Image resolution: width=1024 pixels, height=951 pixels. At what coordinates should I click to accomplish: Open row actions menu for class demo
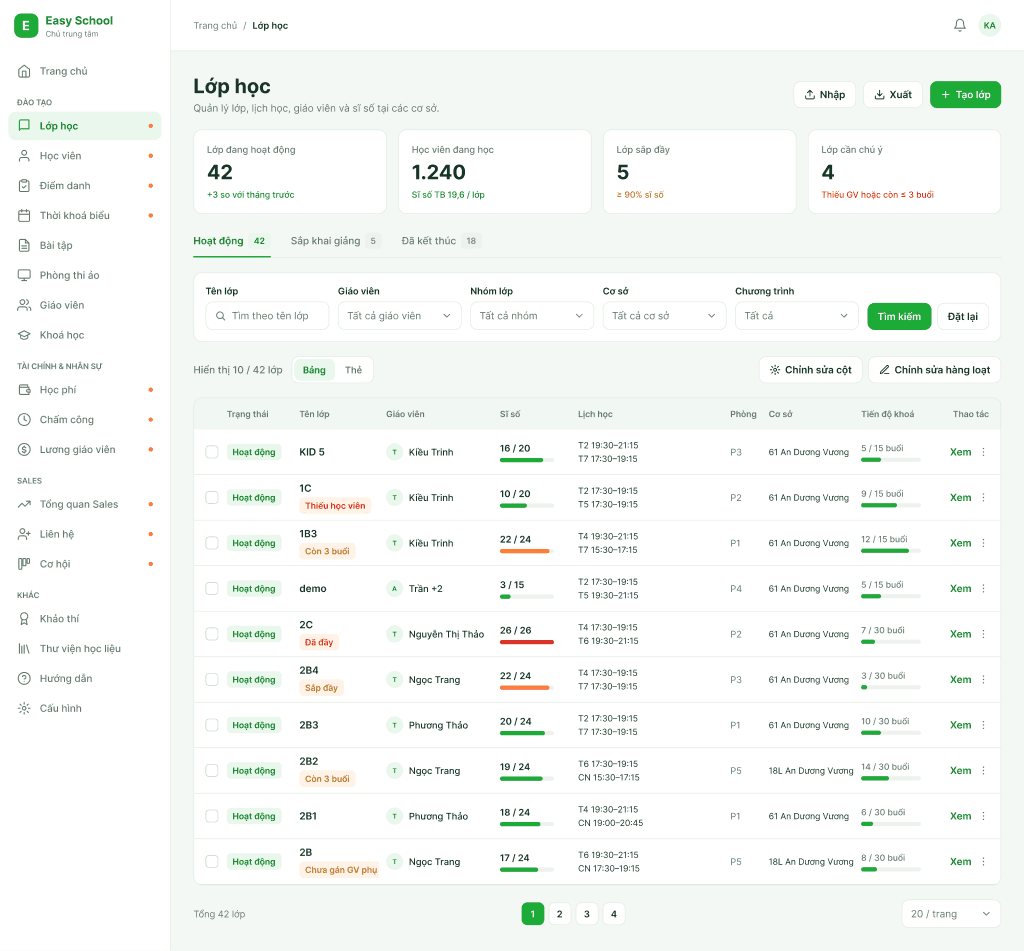click(x=984, y=588)
